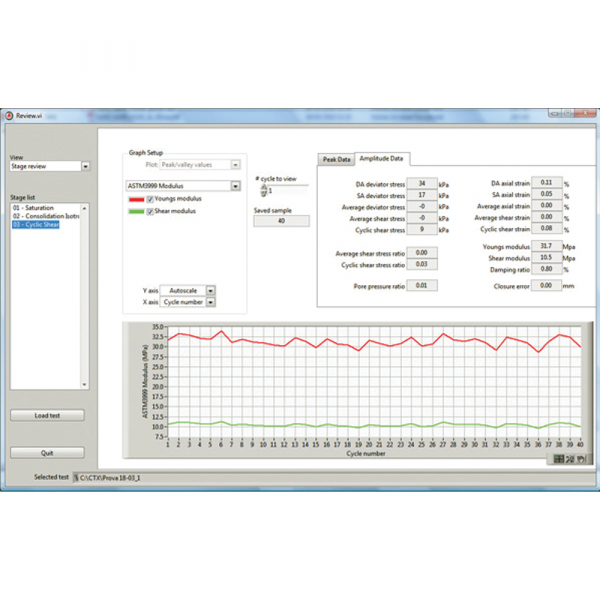The height and width of the screenshot is (600, 600).
Task: Select the graph pan hand tool
Action: 579,458
